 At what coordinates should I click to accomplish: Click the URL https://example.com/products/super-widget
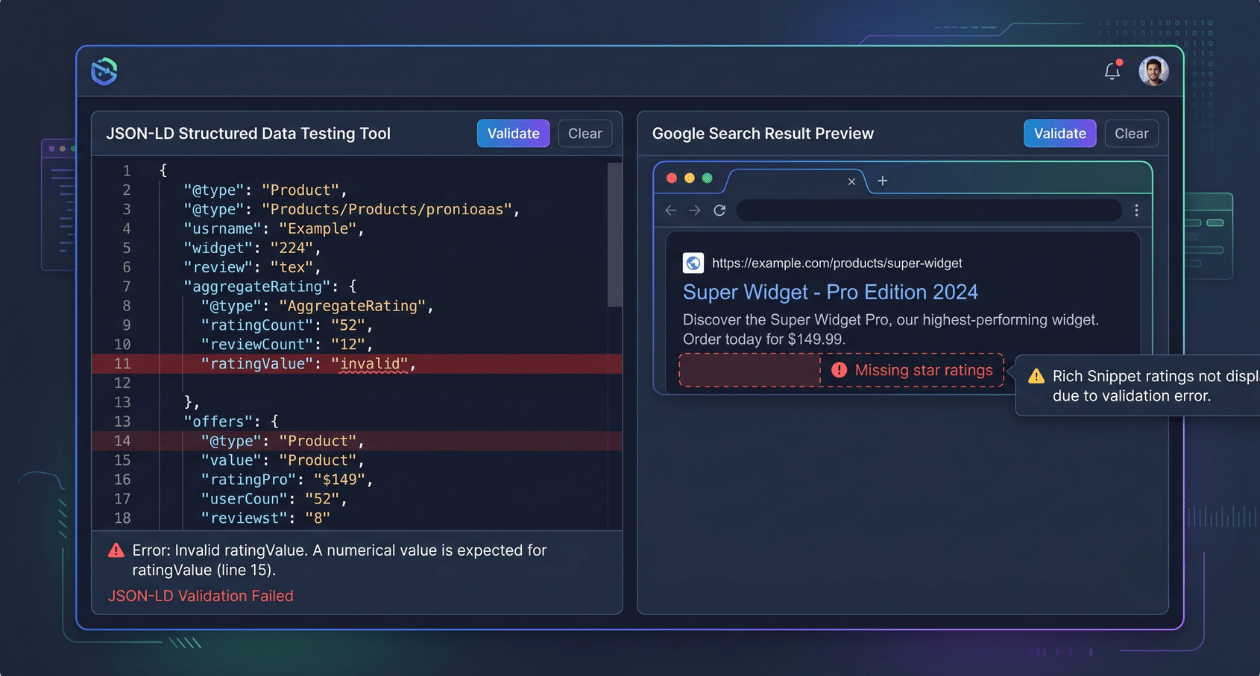pos(837,263)
